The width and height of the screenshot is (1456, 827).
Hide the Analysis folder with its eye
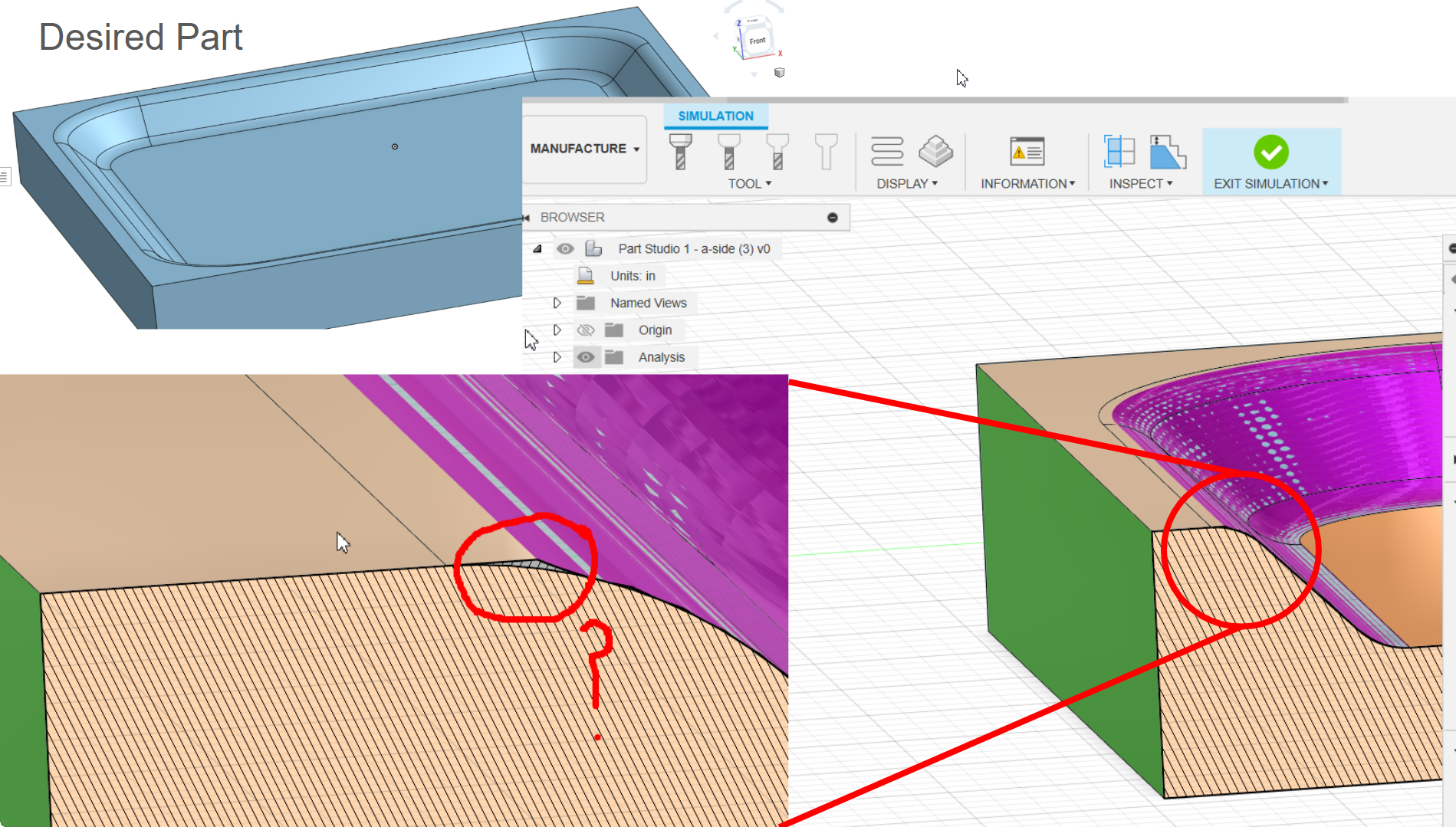[586, 357]
